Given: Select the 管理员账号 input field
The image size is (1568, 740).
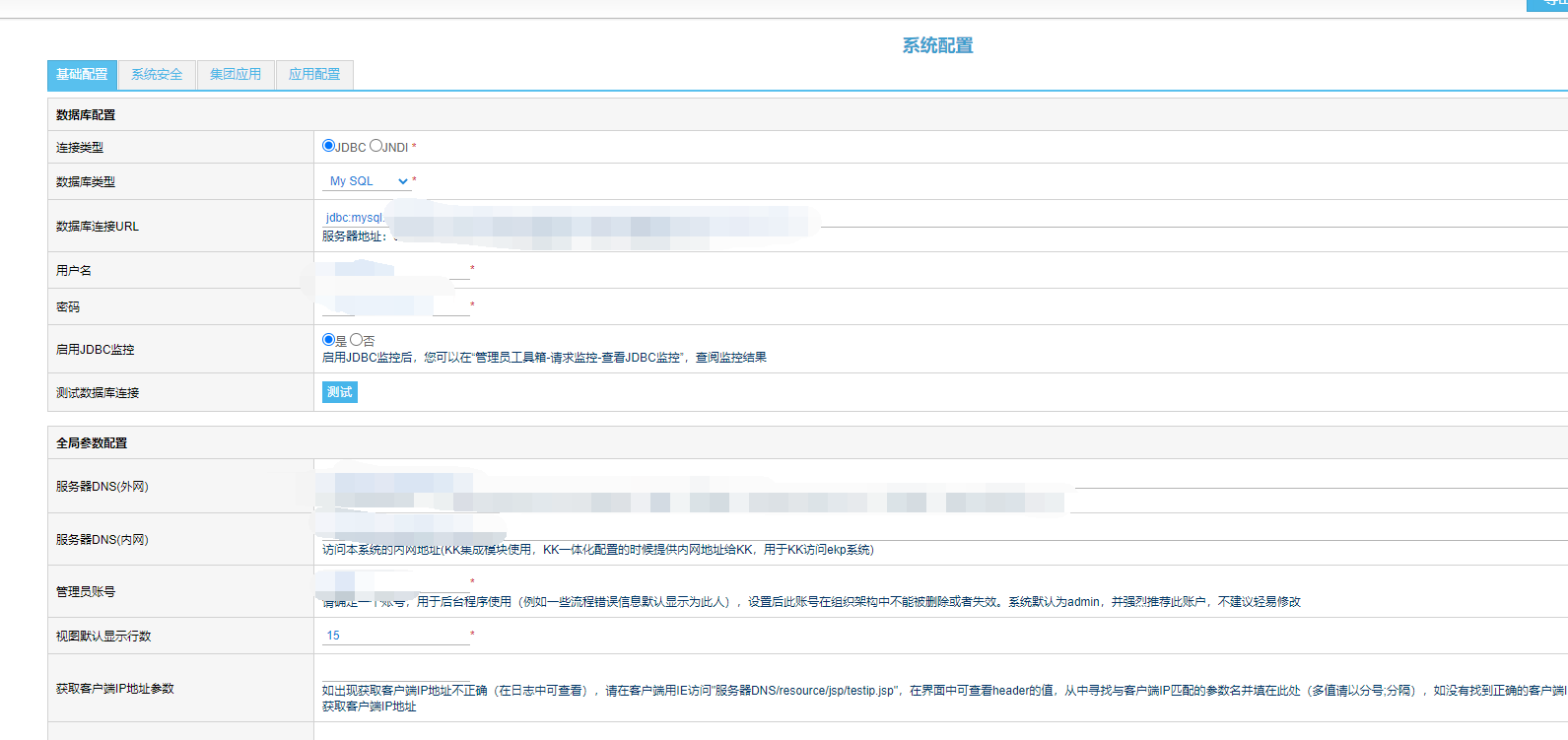Looking at the screenshot, I should 395,581.
